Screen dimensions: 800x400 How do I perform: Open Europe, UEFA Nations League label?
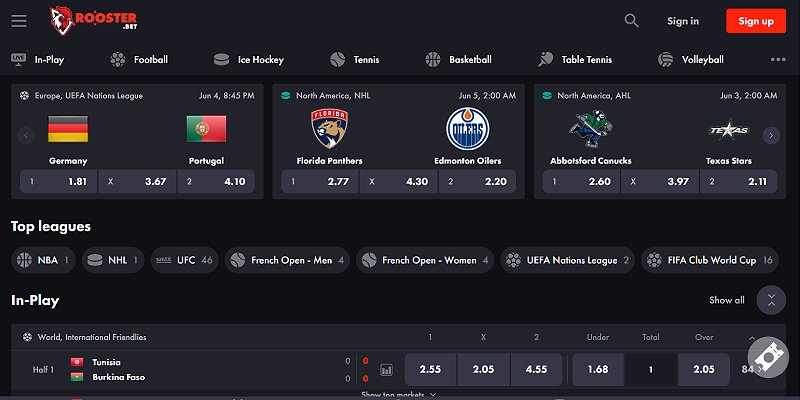tap(88, 95)
